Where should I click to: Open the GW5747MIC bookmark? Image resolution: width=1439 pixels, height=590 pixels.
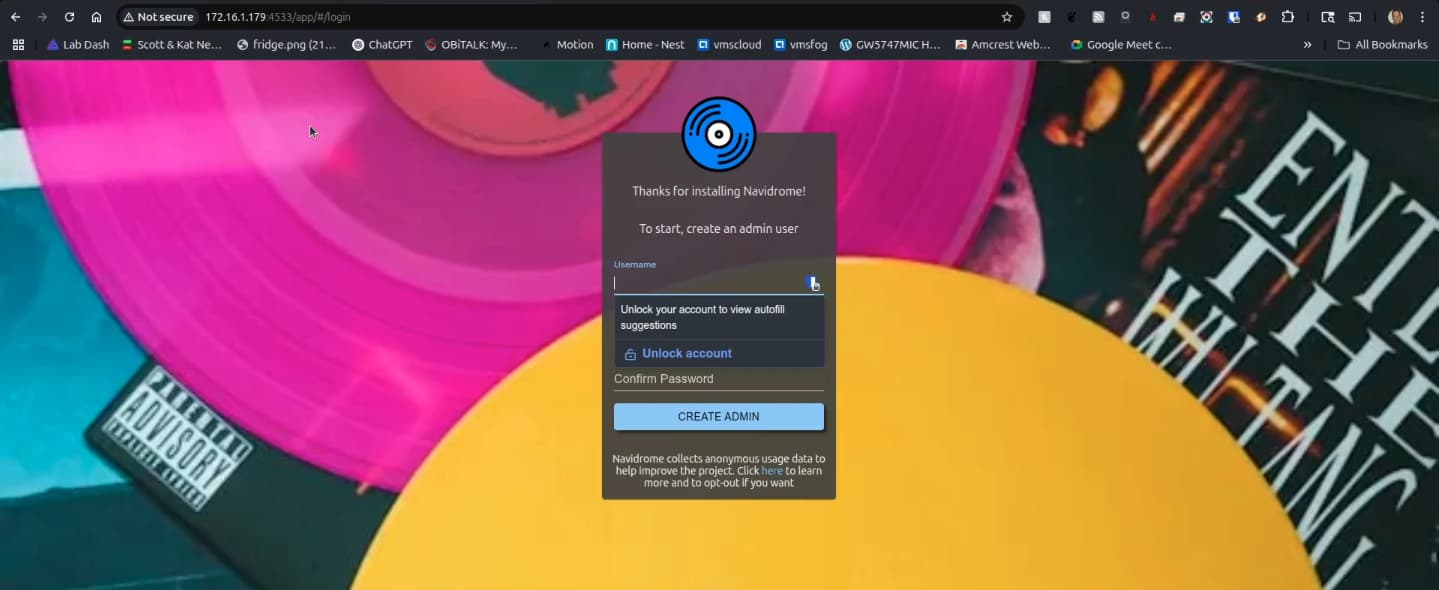point(890,44)
